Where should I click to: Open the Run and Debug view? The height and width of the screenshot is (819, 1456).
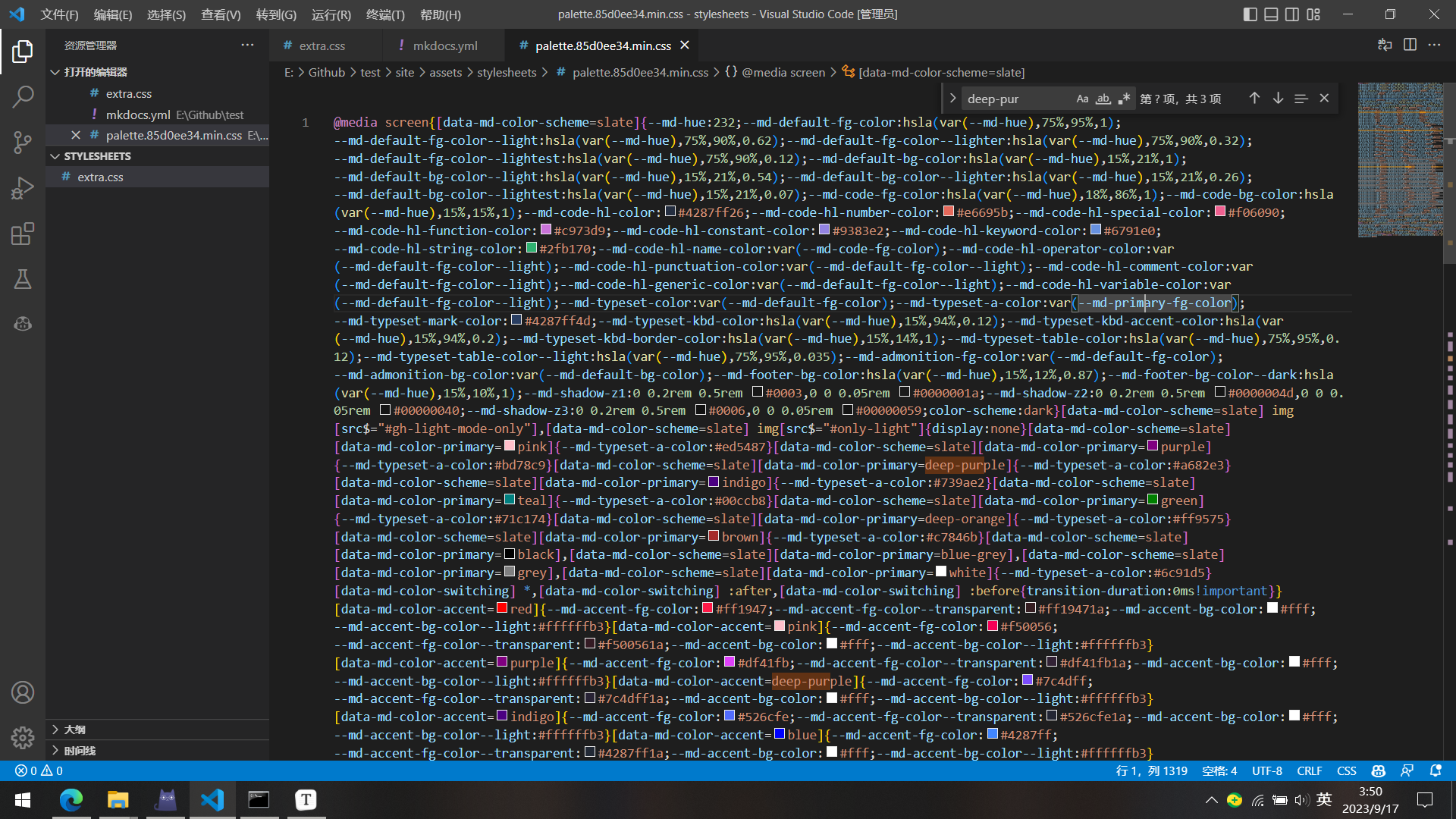(23, 187)
